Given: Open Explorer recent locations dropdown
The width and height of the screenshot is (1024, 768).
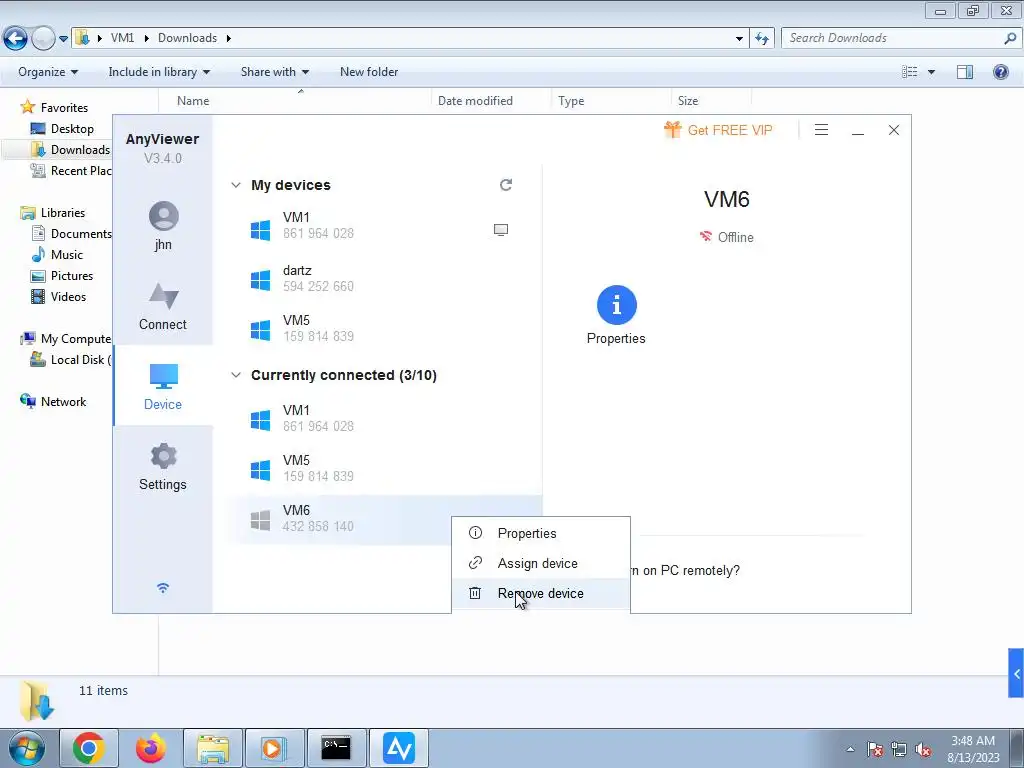Looking at the screenshot, I should 63,39.
